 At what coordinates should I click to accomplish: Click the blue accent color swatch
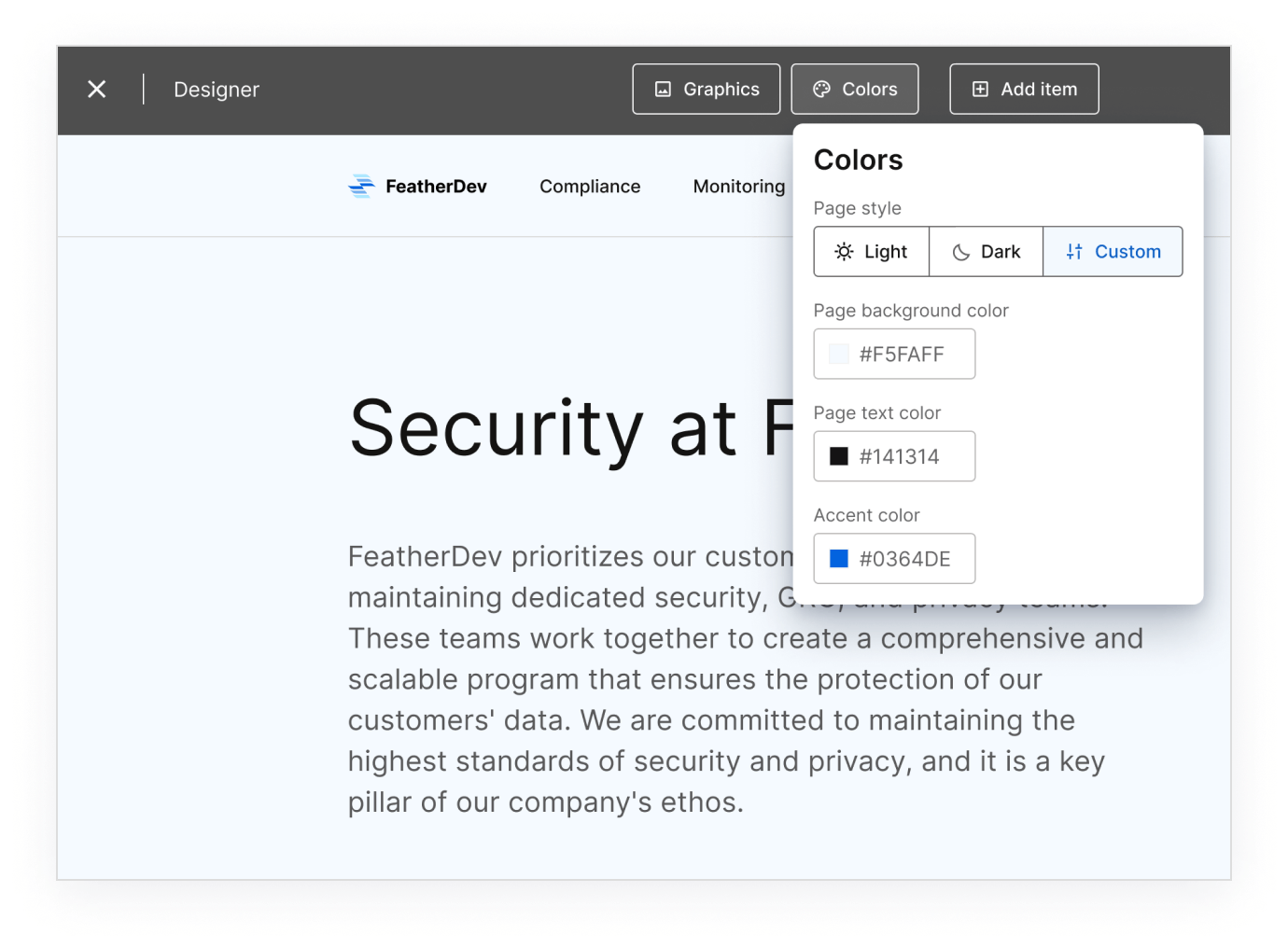coord(839,559)
